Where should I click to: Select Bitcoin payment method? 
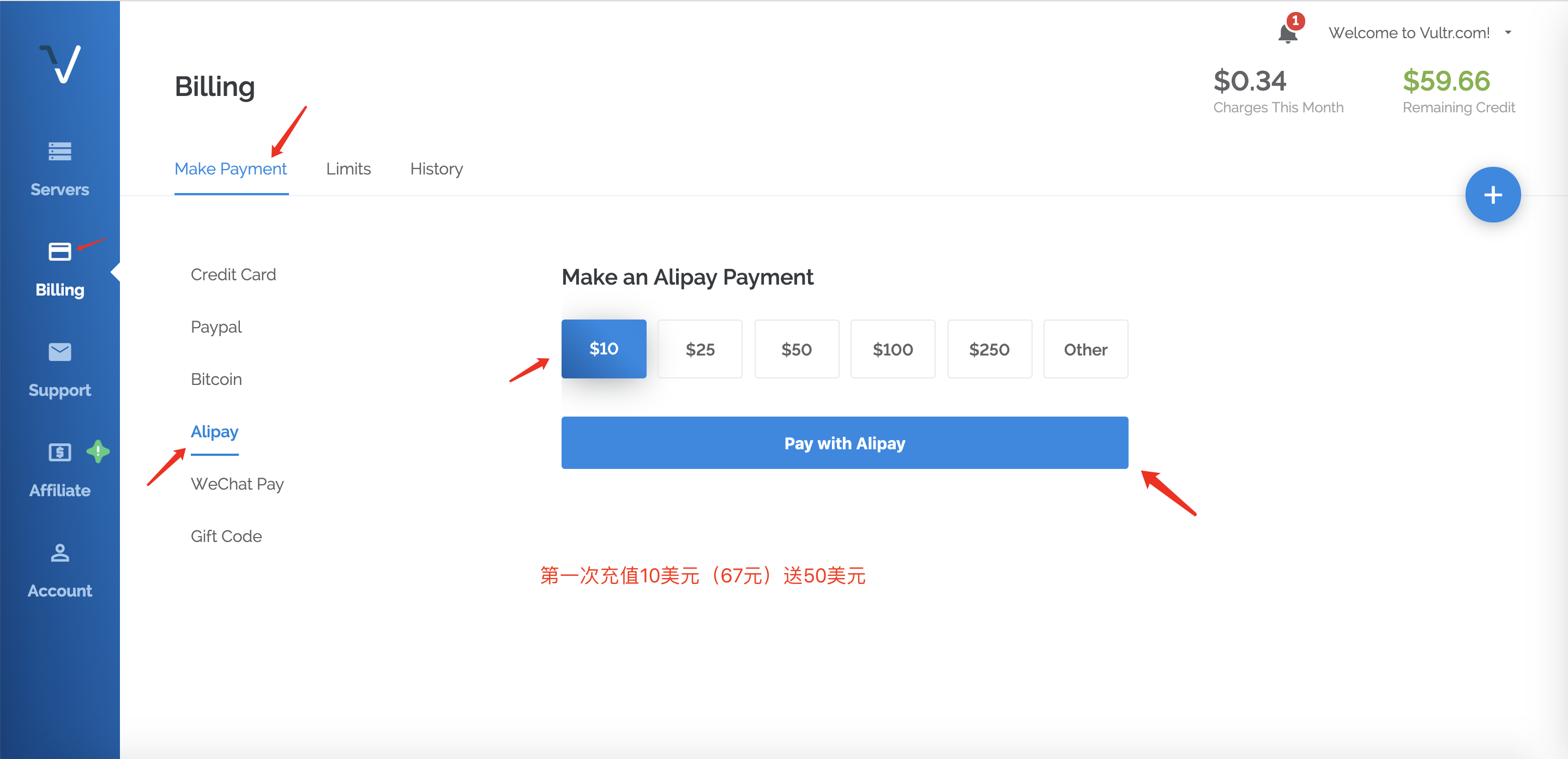[216, 379]
